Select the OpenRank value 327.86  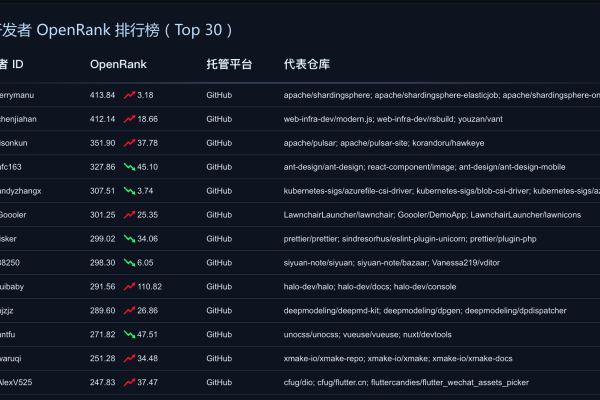[x=102, y=167]
